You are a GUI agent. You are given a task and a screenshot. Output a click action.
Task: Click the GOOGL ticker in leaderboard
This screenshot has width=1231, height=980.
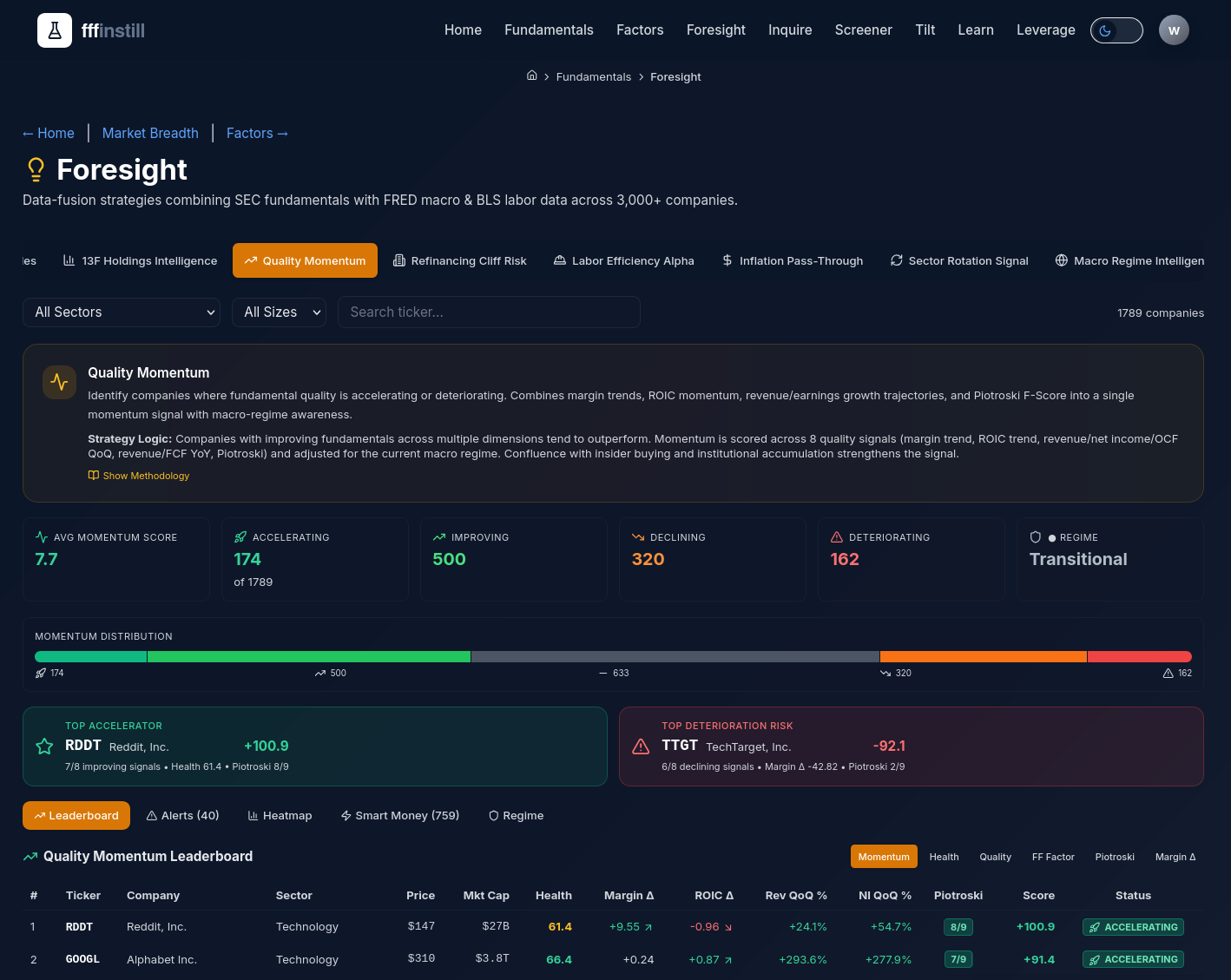(x=82, y=959)
